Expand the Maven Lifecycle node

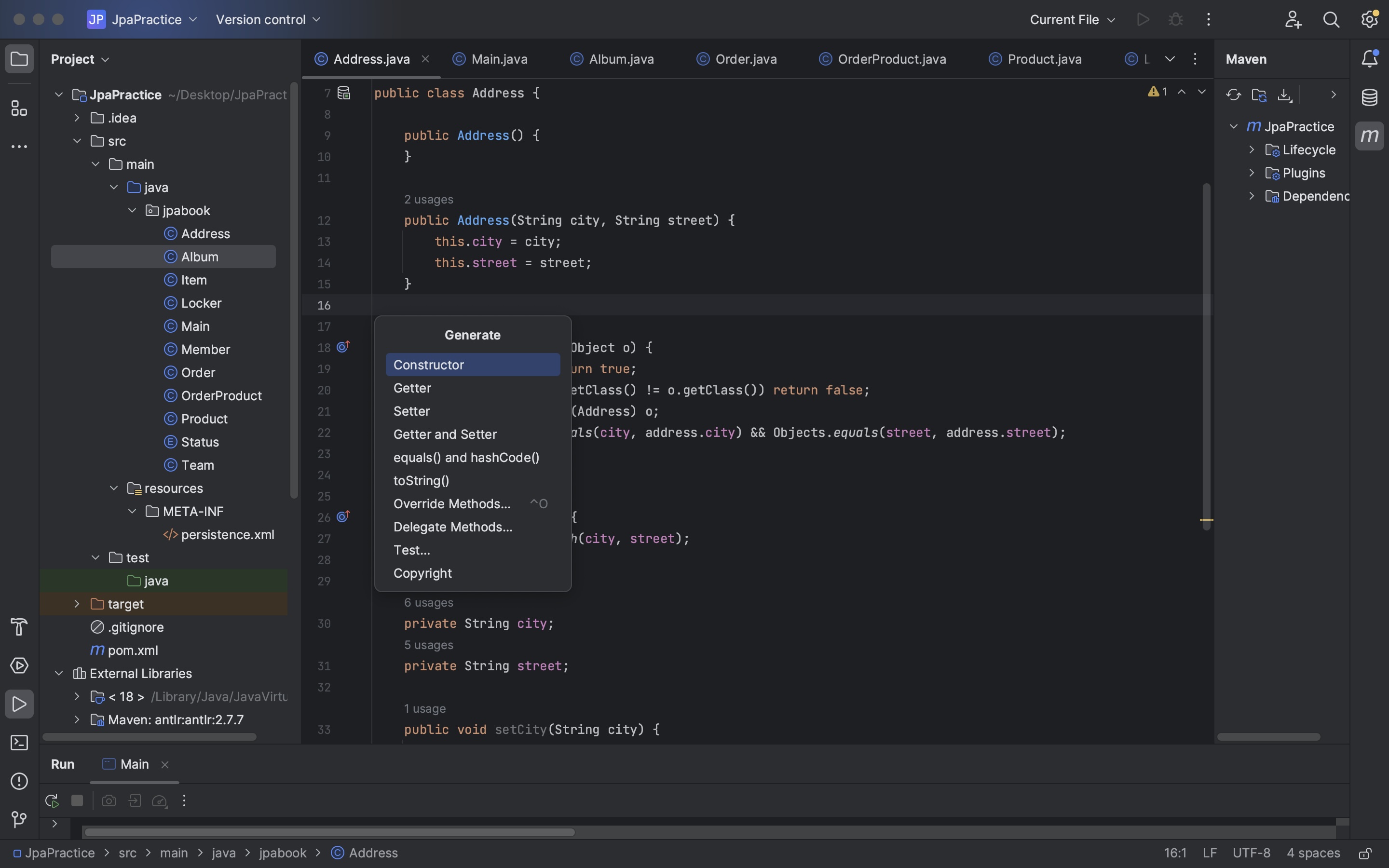1252,150
